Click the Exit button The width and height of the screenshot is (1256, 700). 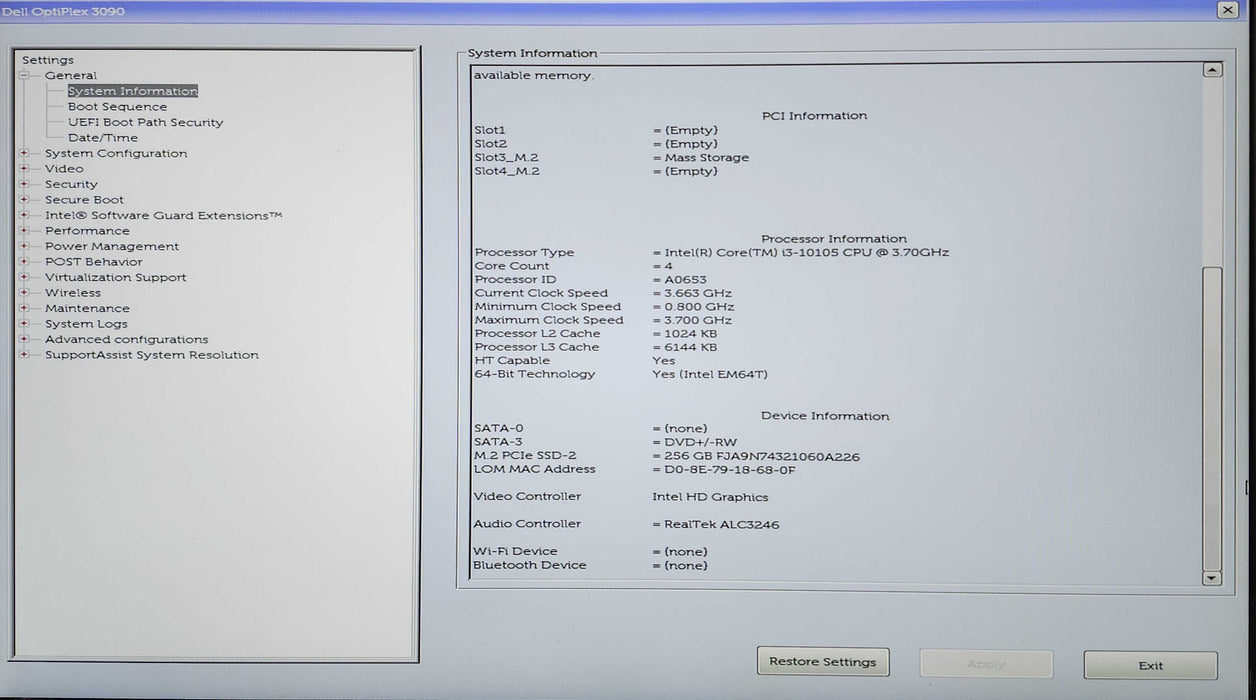(1151, 665)
